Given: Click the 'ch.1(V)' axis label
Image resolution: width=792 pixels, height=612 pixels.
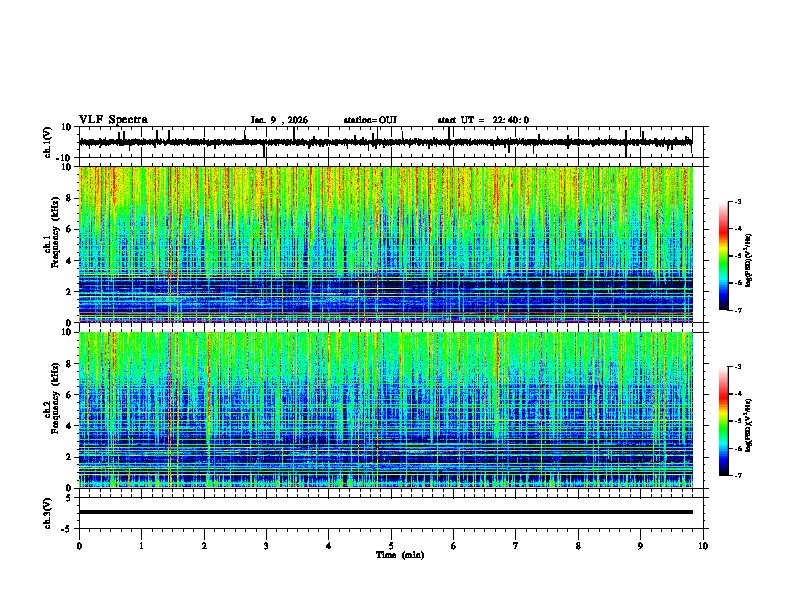Looking at the screenshot, I should click(x=48, y=143).
